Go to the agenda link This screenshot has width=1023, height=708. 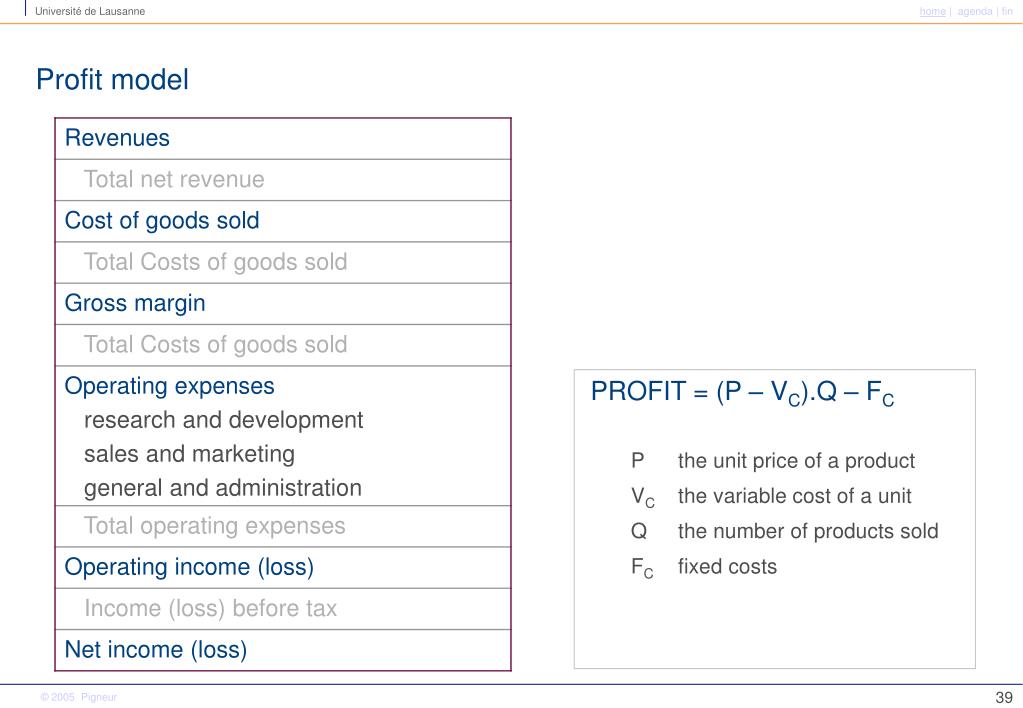pyautogui.click(x=975, y=11)
